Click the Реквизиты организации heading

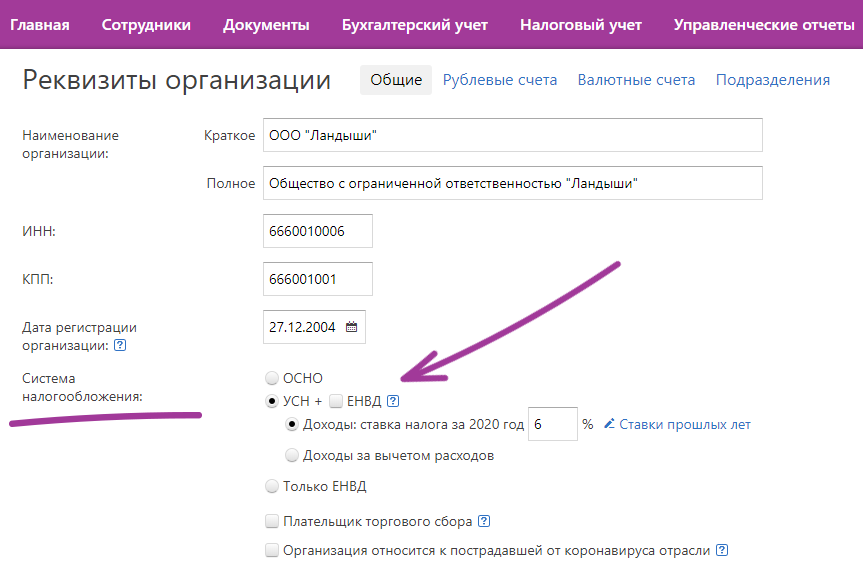pos(177,80)
